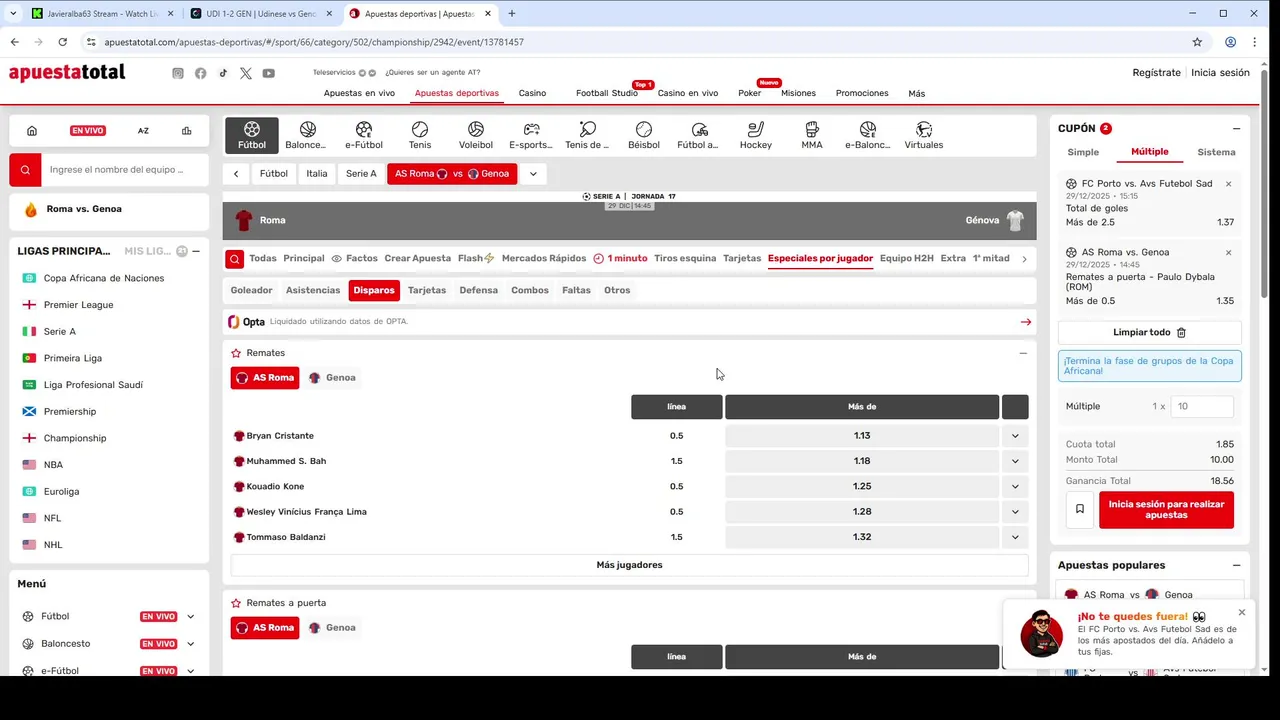The width and height of the screenshot is (1280, 720).
Task: Expand Baloncesto menu item chevron
Action: [190, 644]
